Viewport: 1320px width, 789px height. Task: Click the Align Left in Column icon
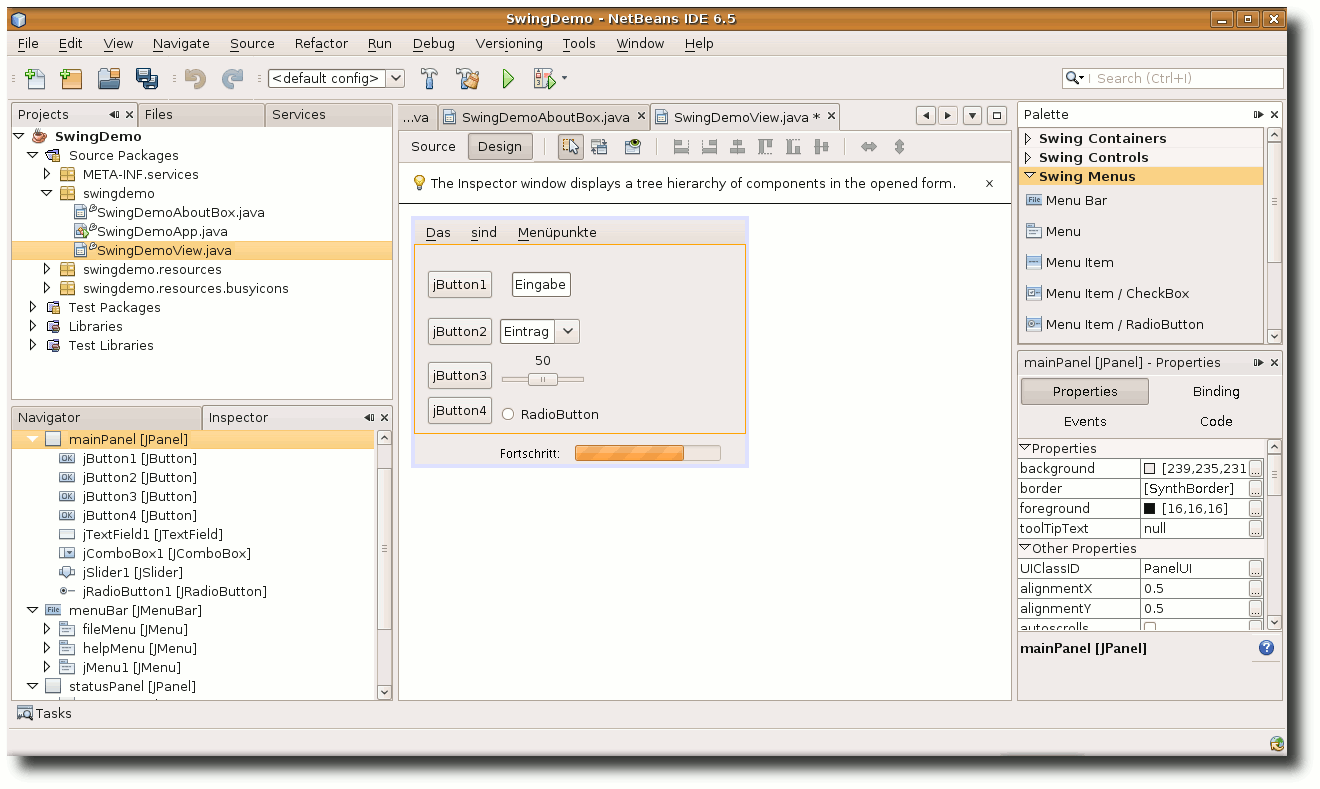681,147
